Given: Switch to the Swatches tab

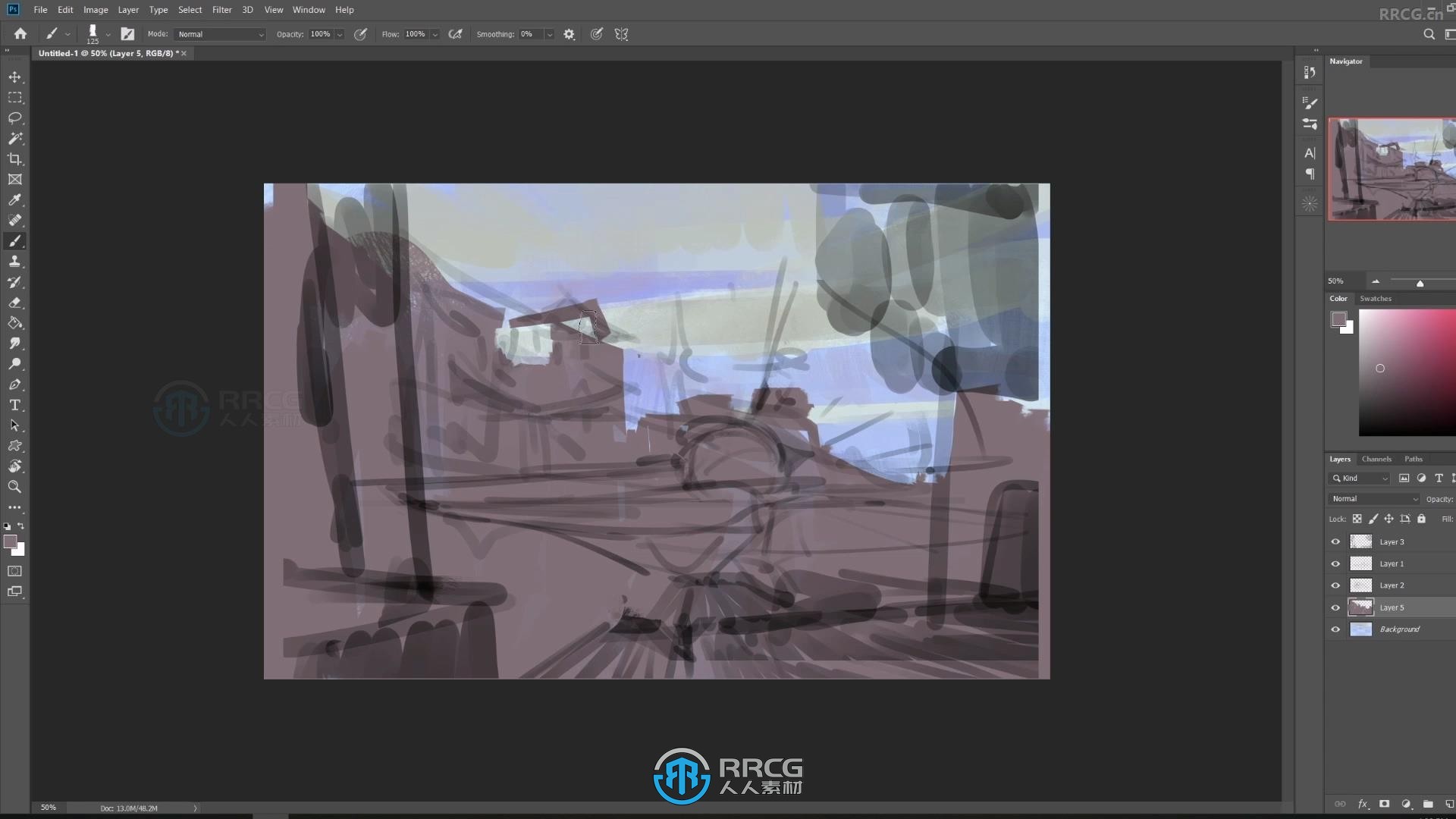Looking at the screenshot, I should [x=1376, y=299].
